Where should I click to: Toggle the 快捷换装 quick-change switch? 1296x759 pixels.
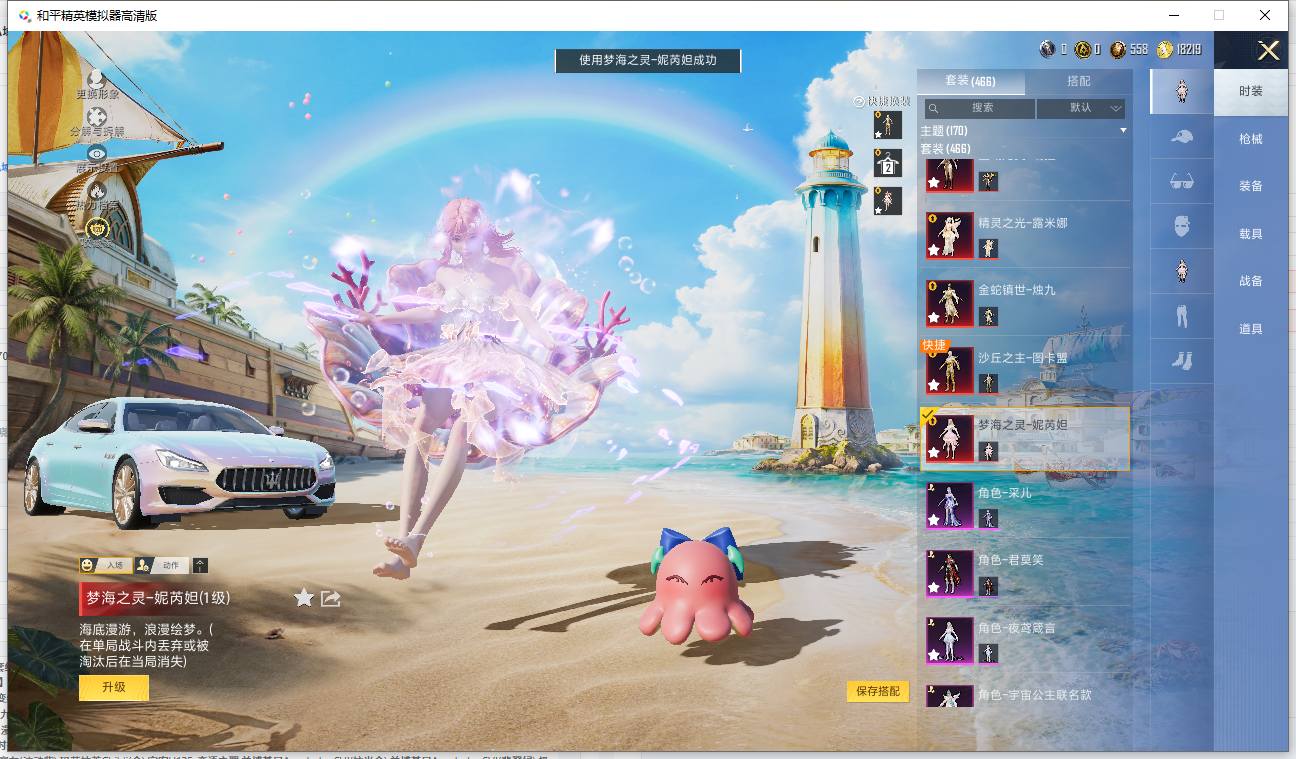pyautogui.click(x=858, y=101)
